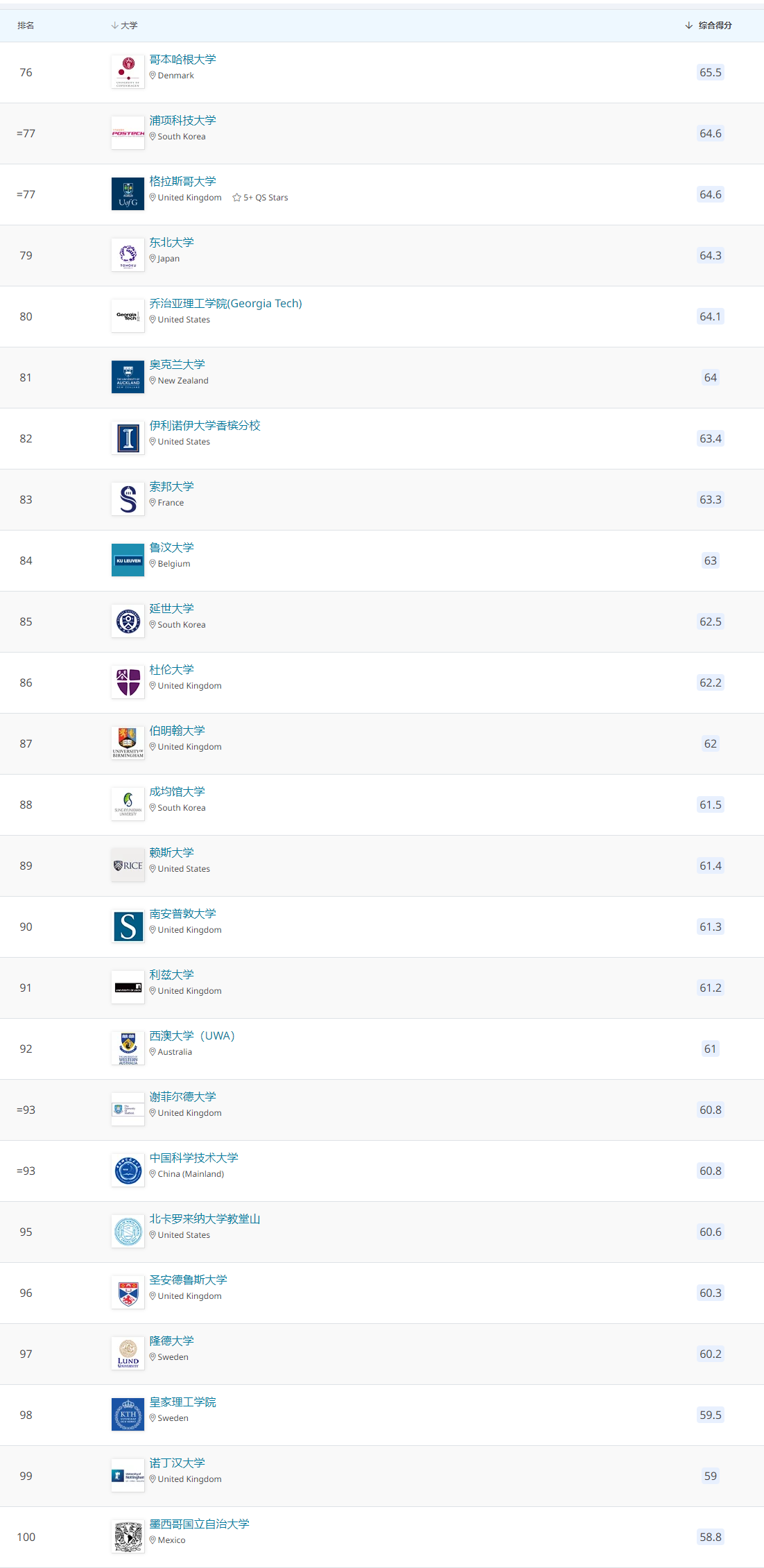Click the 排名 column header
This screenshot has height=1568, width=764.
[26, 26]
